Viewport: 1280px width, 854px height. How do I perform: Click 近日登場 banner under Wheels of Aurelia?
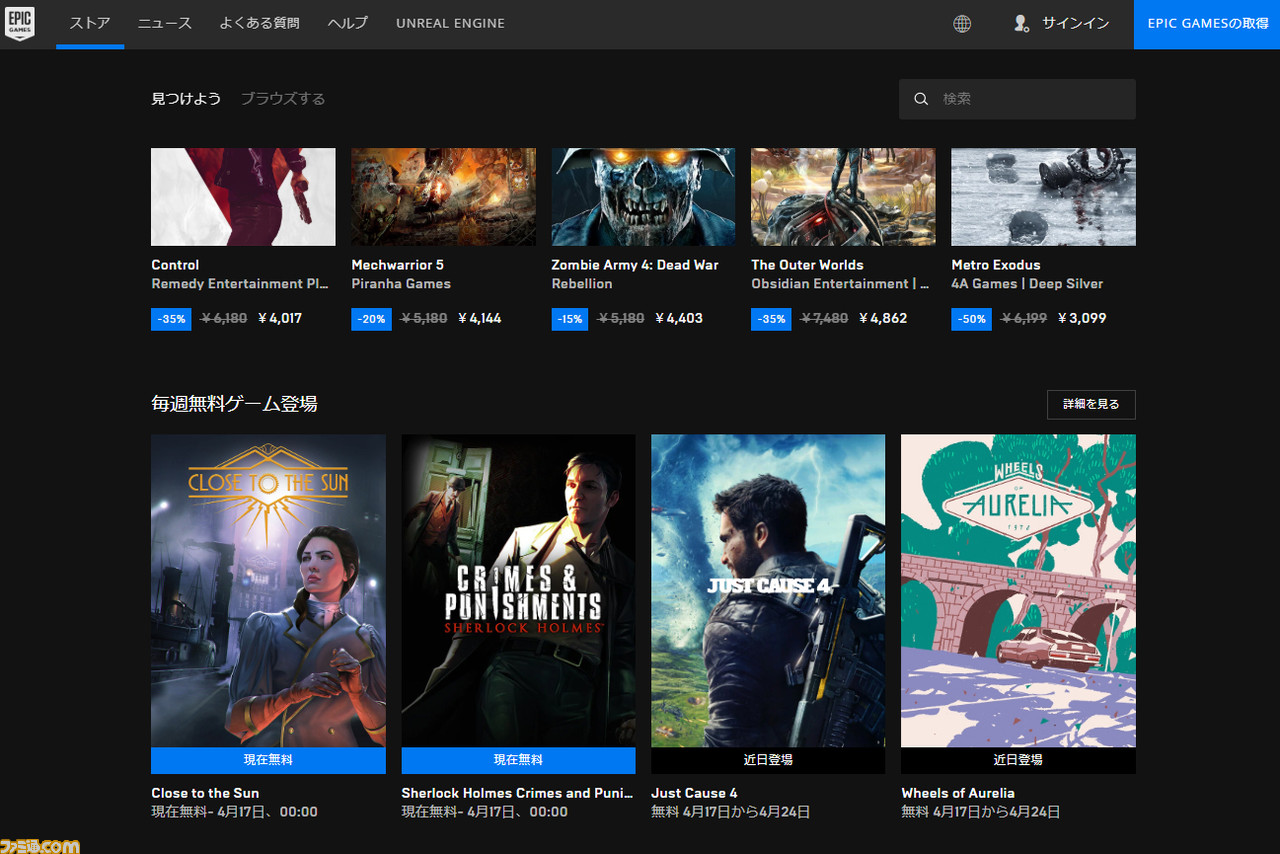(x=1018, y=760)
